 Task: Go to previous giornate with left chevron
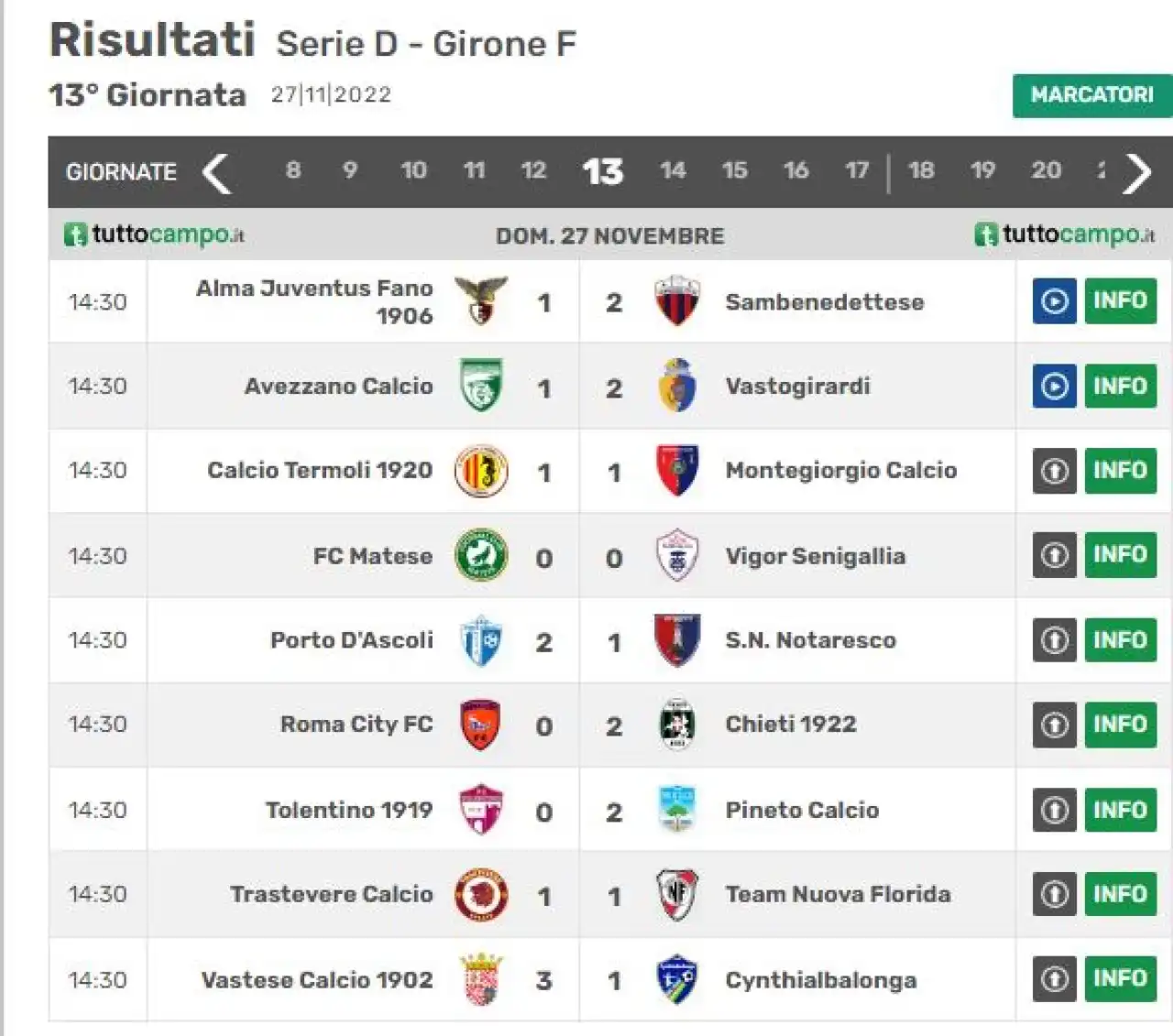tap(216, 172)
